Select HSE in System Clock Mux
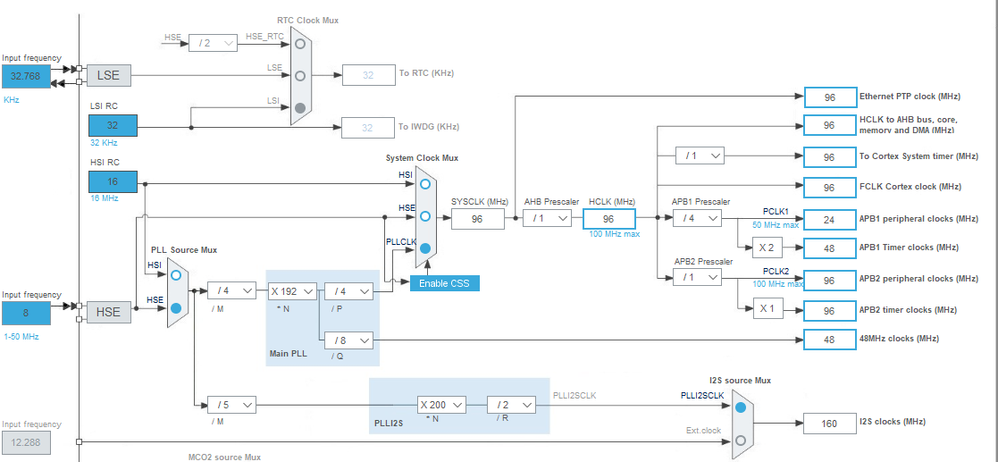Viewport: 998px width, 462px height. (425, 216)
